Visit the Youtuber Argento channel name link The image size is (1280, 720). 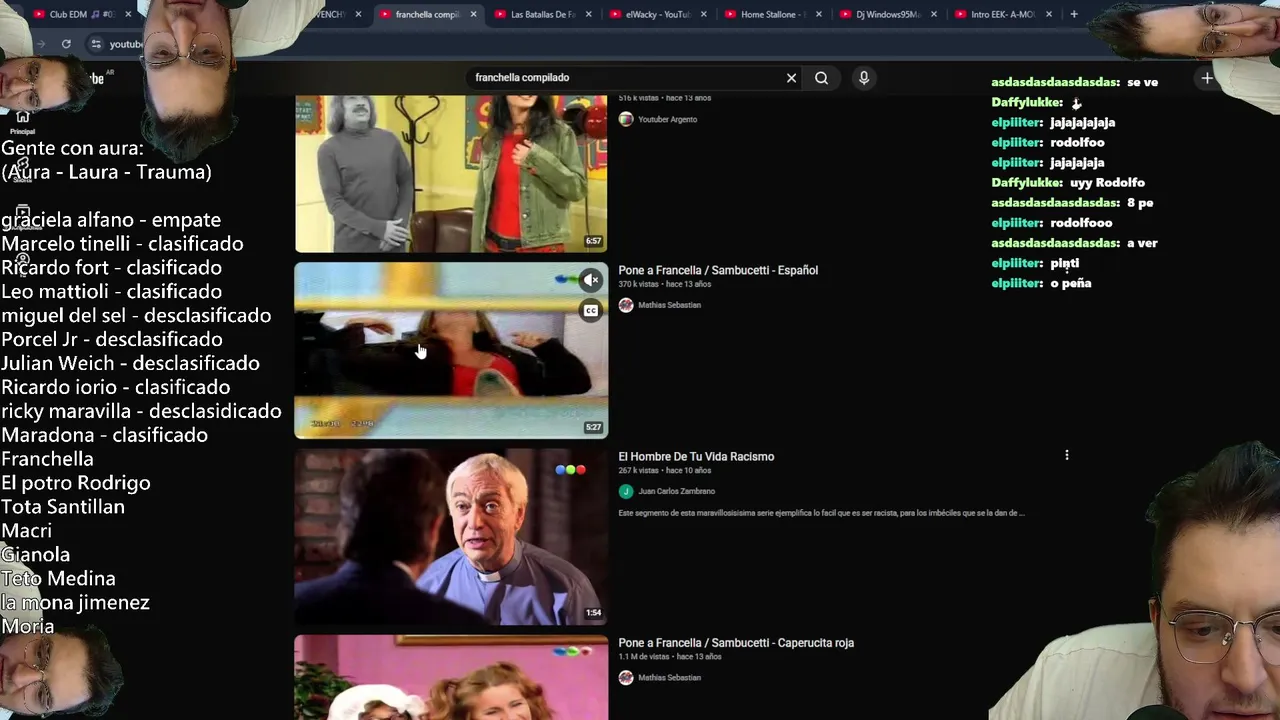click(x=667, y=119)
